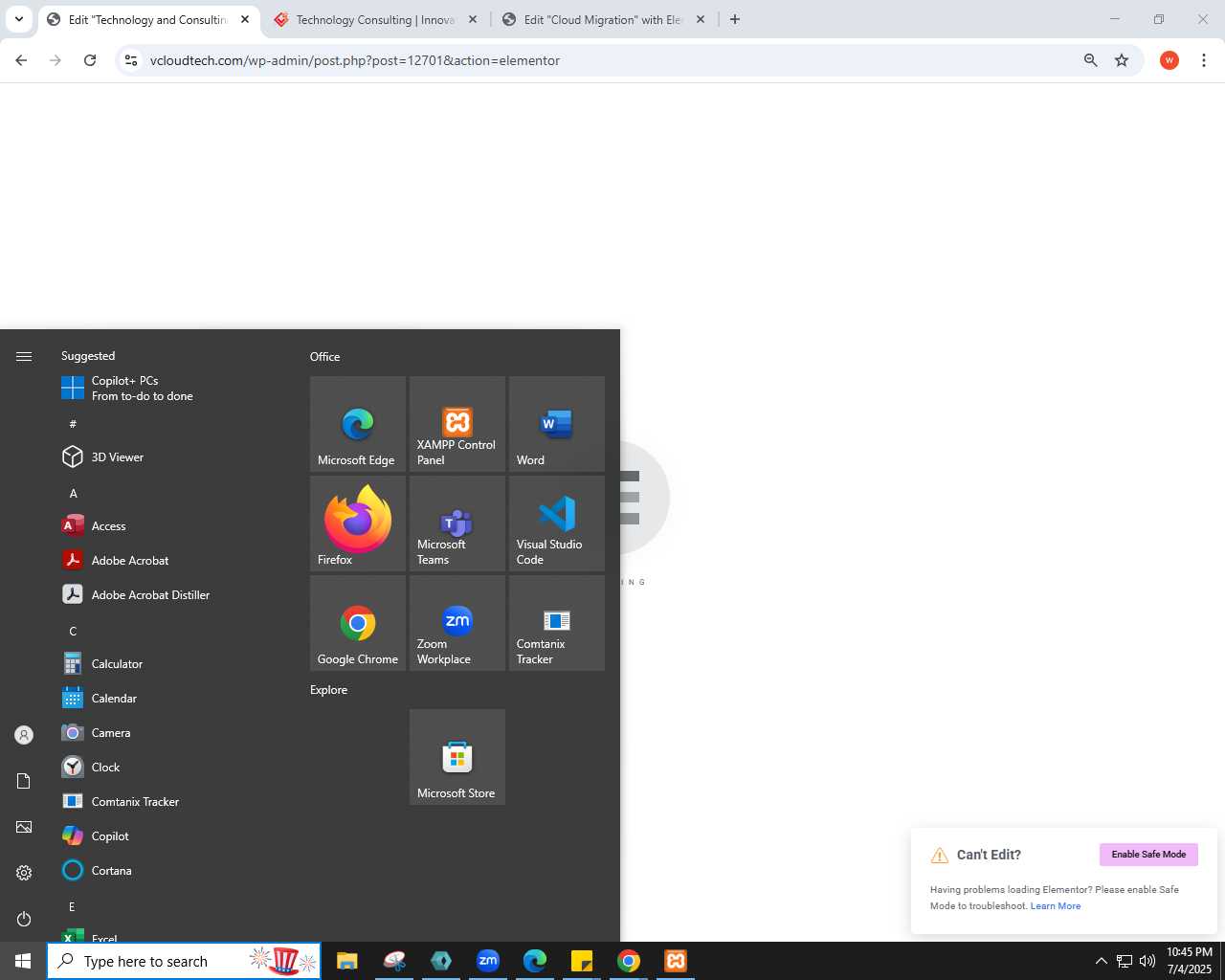Bookmark this page with star
Image resolution: width=1225 pixels, height=980 pixels.
click(1122, 60)
